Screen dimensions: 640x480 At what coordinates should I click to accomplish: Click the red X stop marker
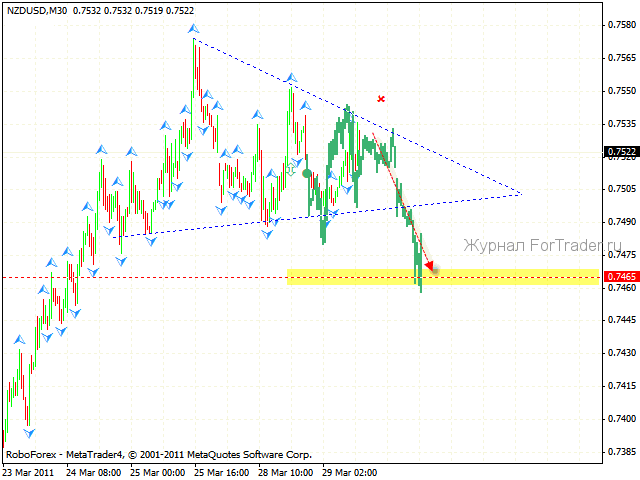click(381, 99)
